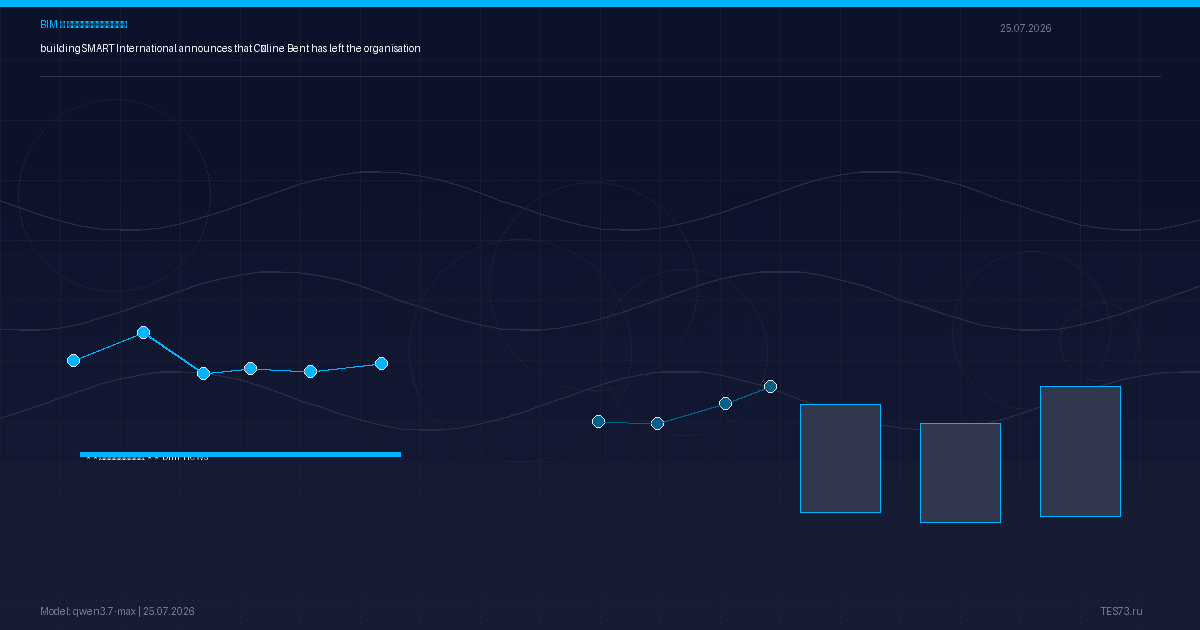Select the first point of the bright blue line
The height and width of the screenshot is (630, 1200).
[x=73, y=360]
